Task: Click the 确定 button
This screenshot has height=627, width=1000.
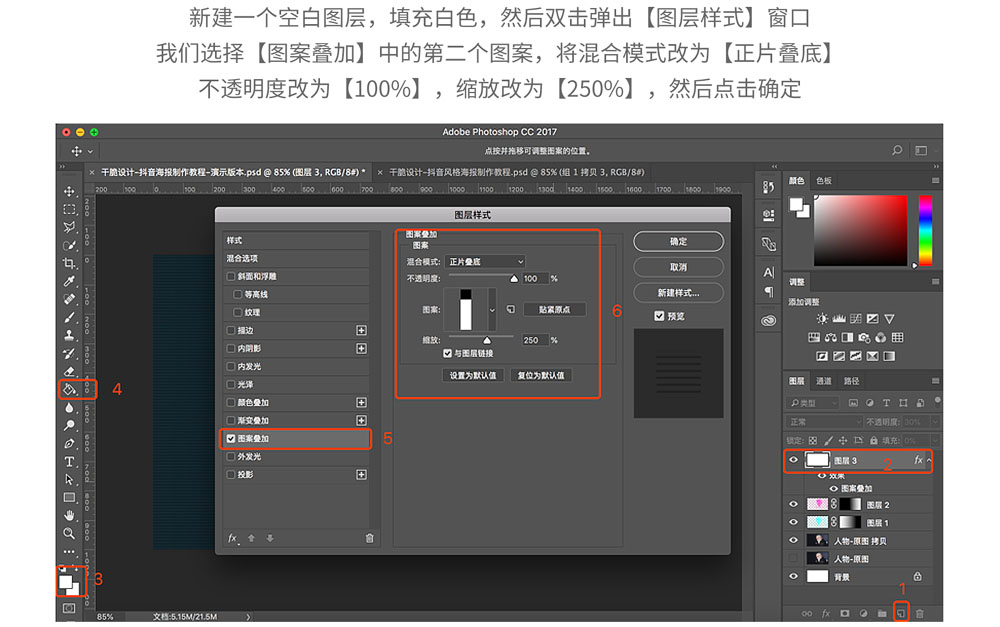Action: click(679, 241)
